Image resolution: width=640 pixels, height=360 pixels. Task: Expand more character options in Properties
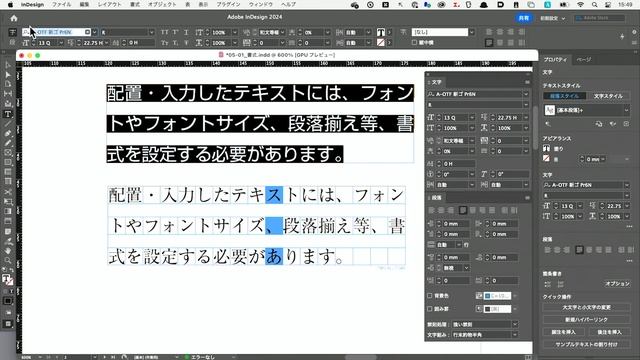click(x=629, y=226)
